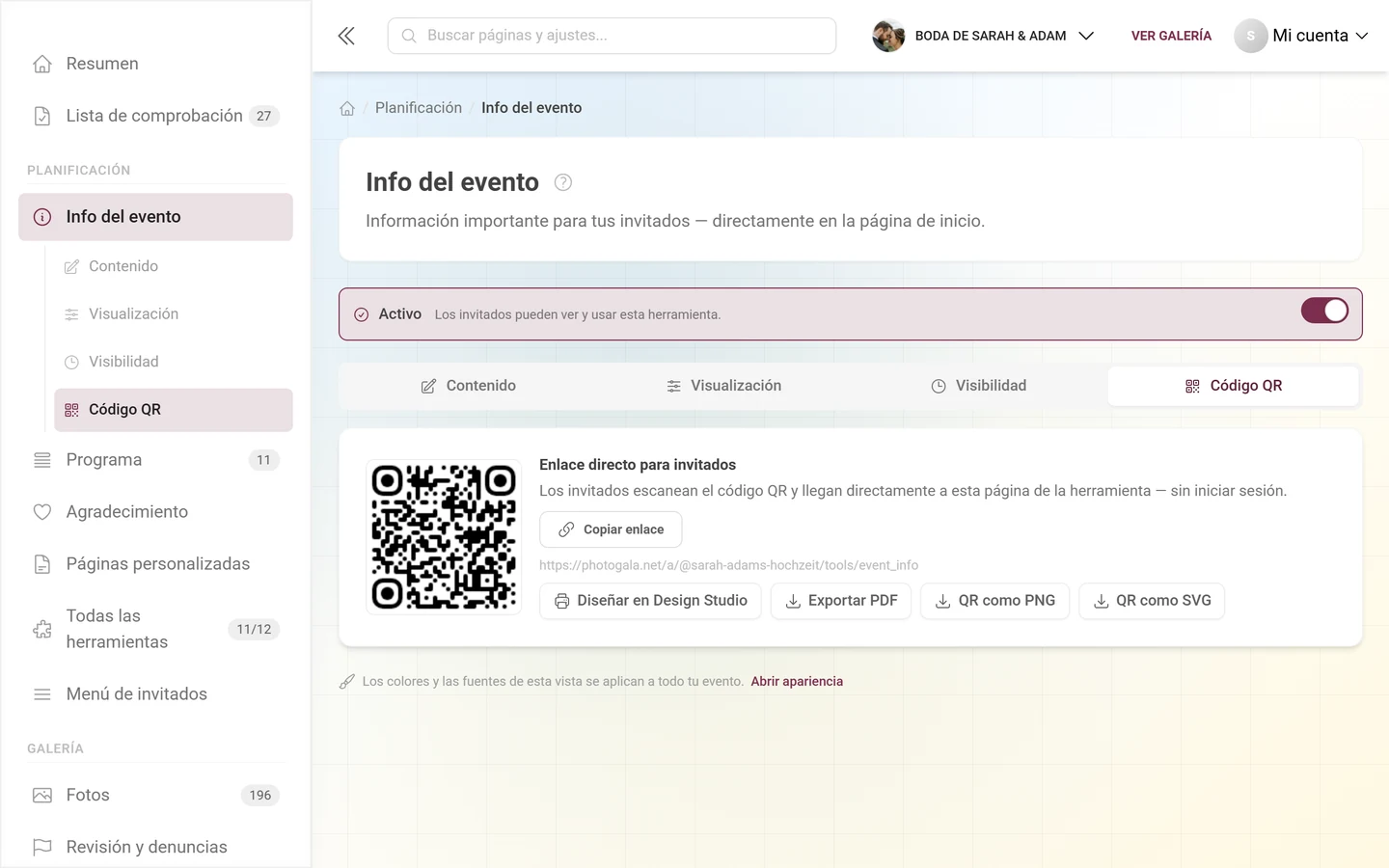Switch to the Visualización tab
Screen dimensions: 1389x868
click(x=723, y=386)
